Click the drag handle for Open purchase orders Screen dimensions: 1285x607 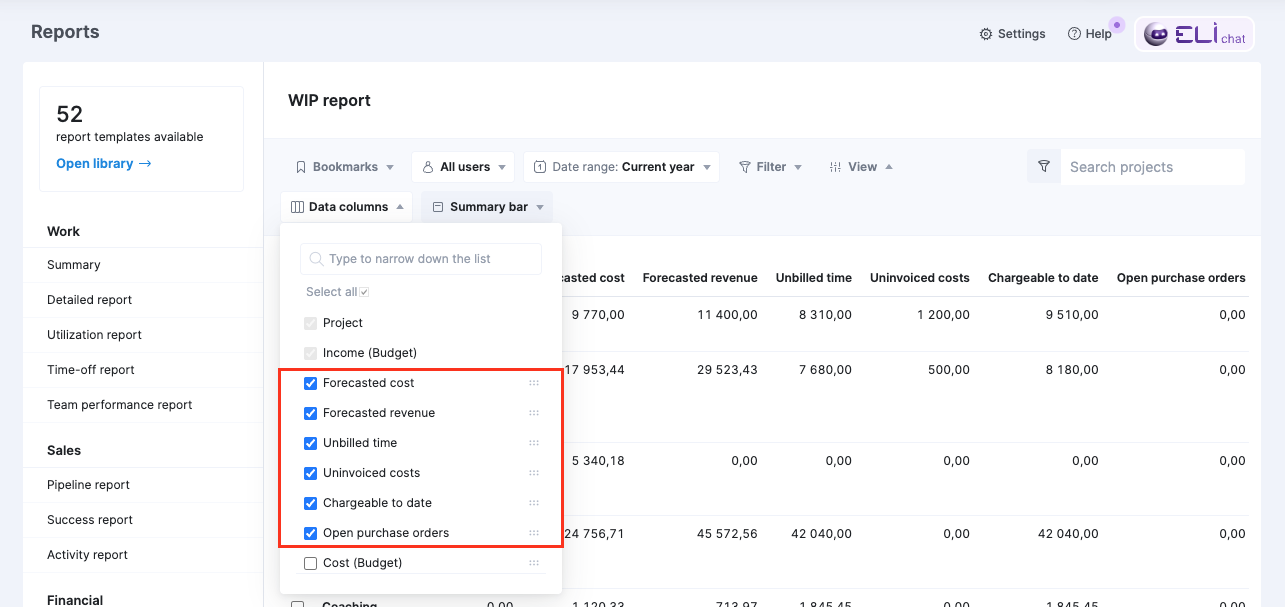534,533
